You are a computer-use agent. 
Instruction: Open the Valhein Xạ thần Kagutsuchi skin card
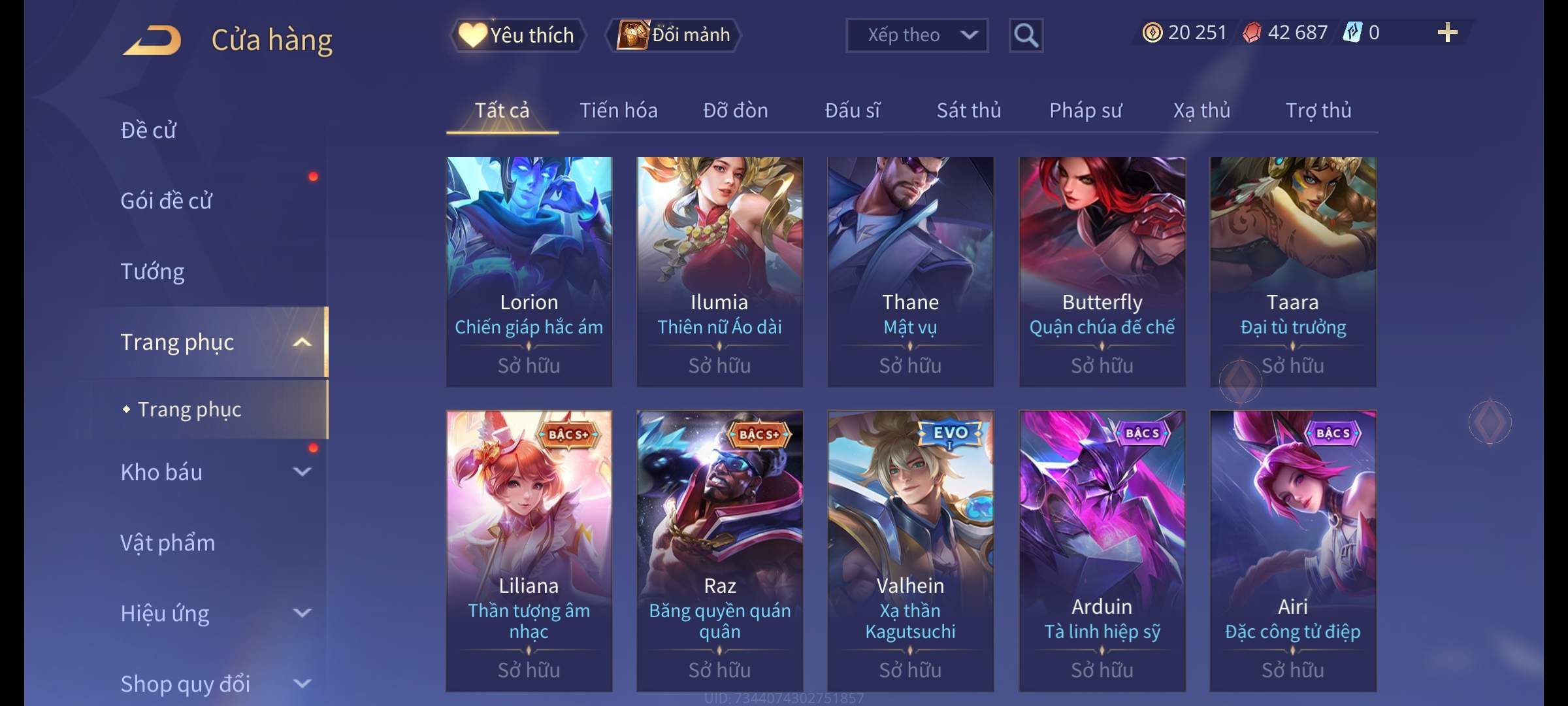(x=910, y=550)
